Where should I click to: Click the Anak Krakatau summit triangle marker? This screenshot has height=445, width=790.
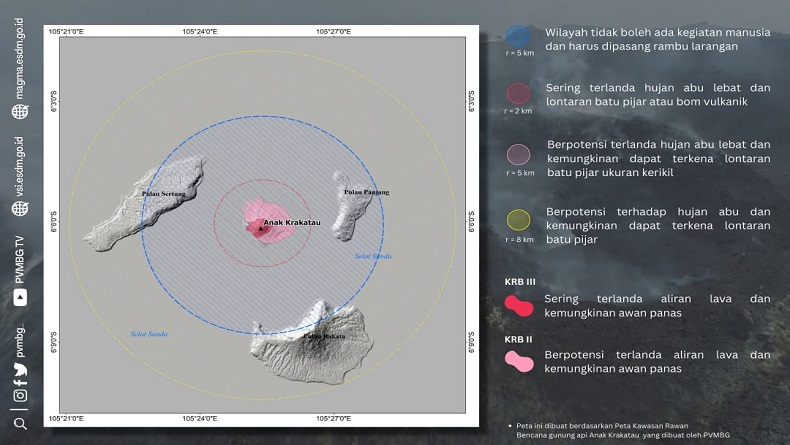click(x=261, y=228)
